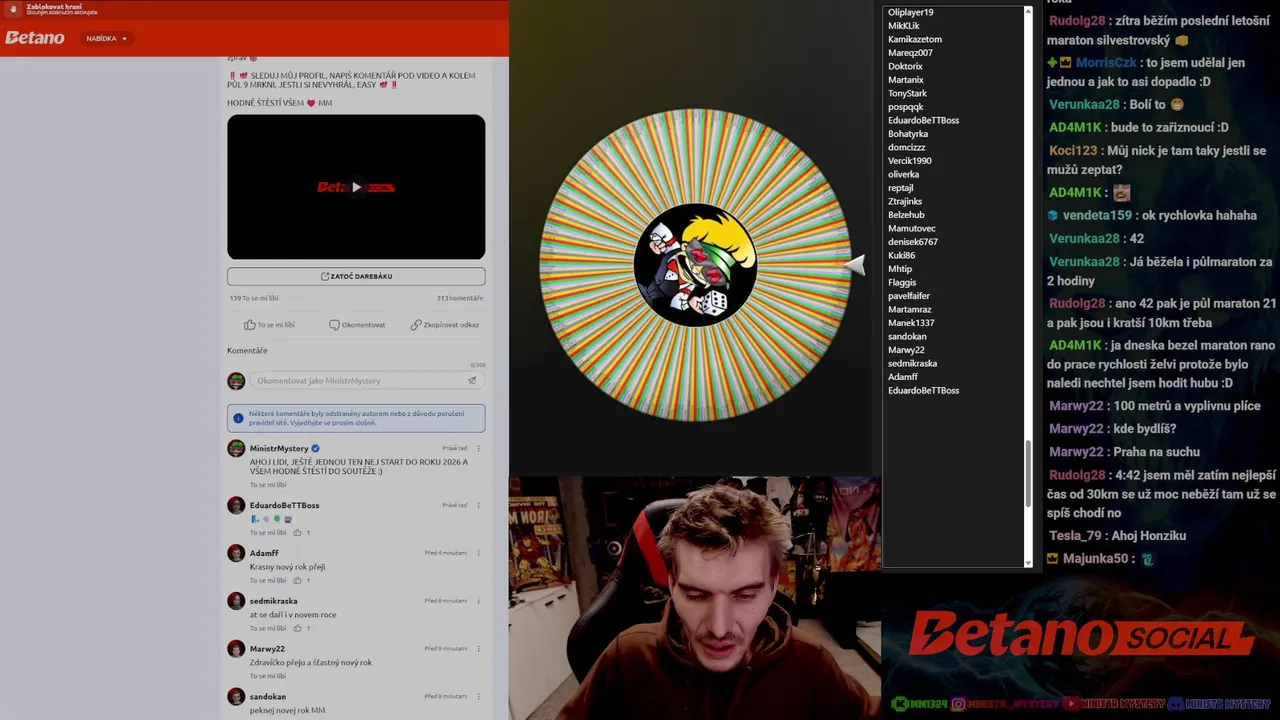Open three-dot menu on MinistrMystery comment

click(478, 448)
